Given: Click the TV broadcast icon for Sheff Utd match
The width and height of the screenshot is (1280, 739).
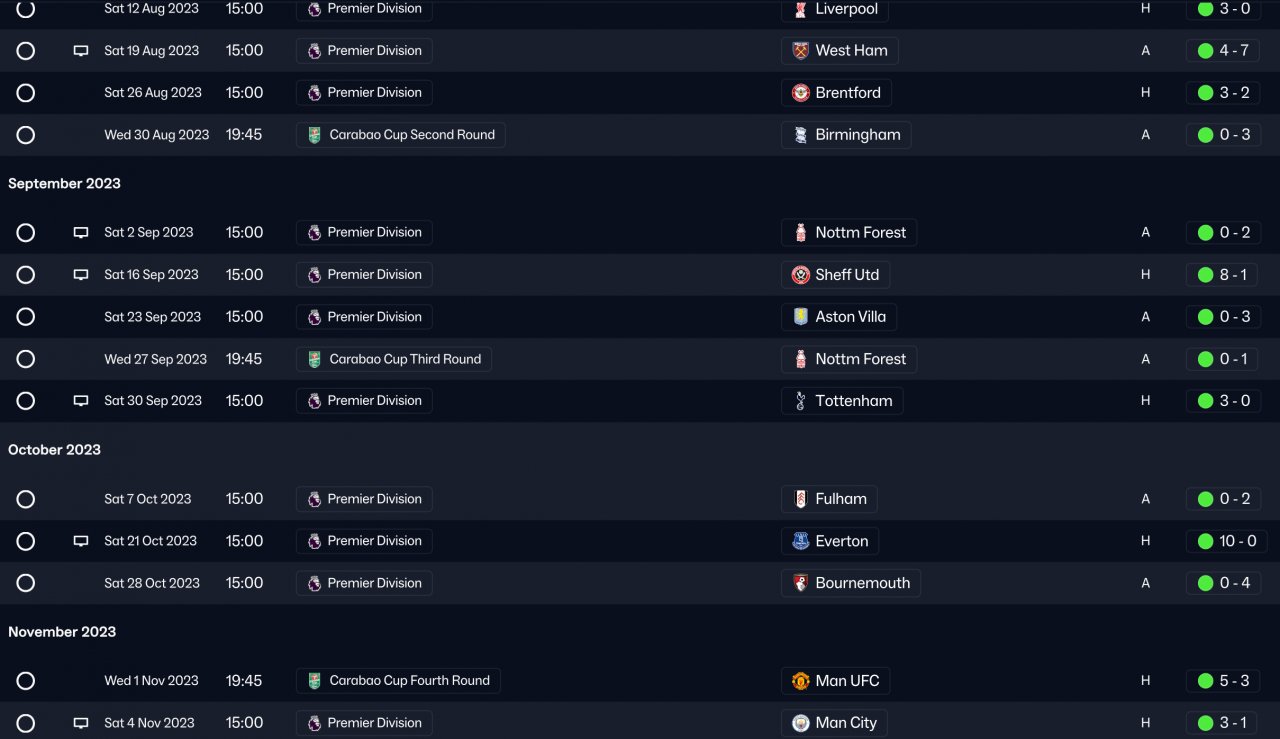Looking at the screenshot, I should click(x=81, y=275).
